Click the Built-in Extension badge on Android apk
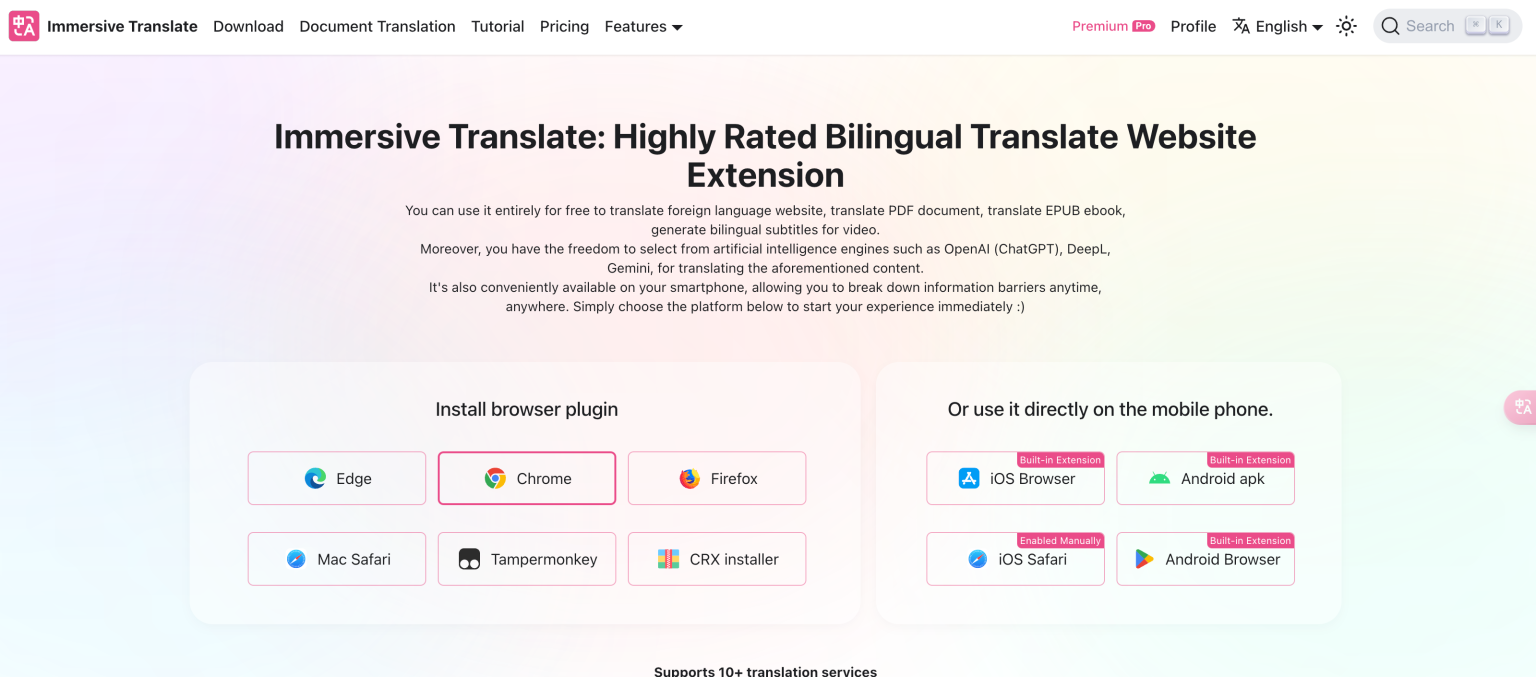The image size is (1536, 677). pyautogui.click(x=1250, y=460)
